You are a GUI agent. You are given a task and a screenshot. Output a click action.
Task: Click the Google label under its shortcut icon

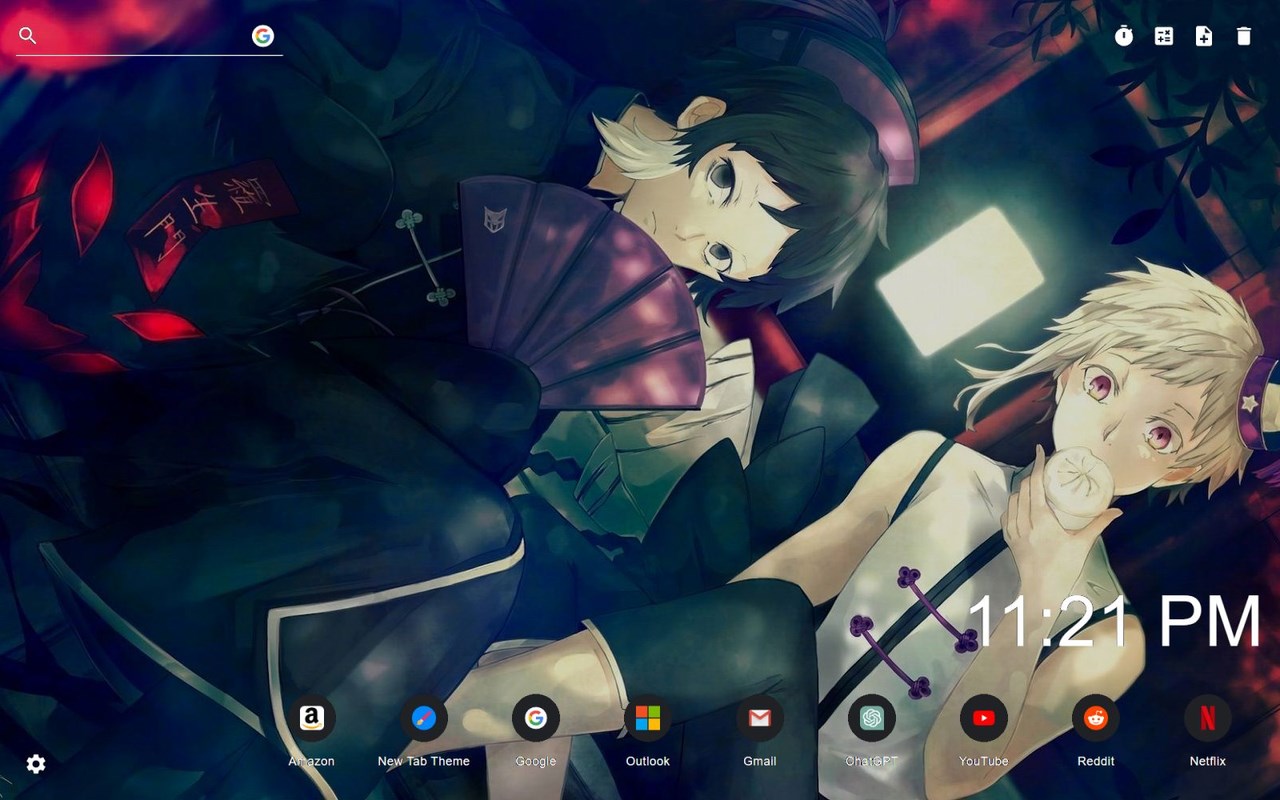coord(536,761)
